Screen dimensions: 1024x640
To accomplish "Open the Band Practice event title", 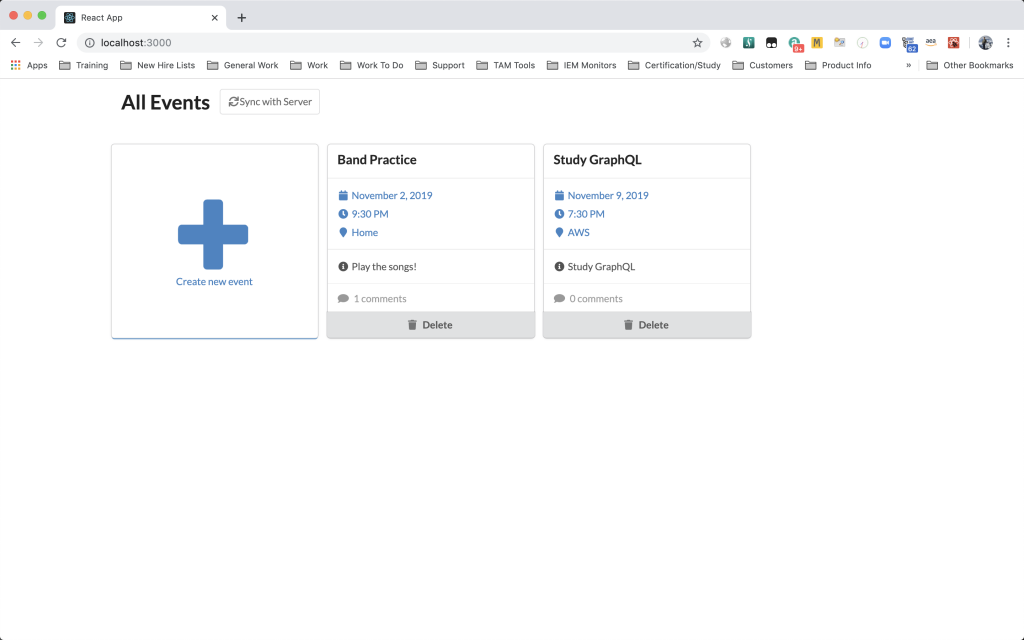I will tap(377, 160).
